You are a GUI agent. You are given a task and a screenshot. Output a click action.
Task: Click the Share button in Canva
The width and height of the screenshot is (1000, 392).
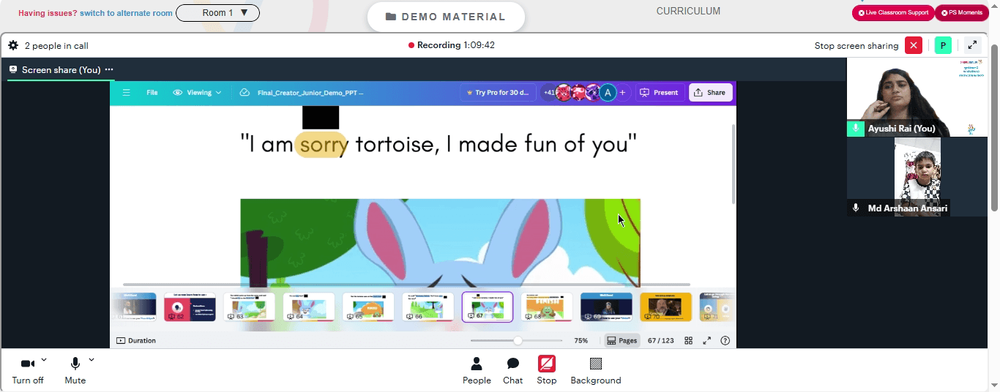tap(710, 92)
